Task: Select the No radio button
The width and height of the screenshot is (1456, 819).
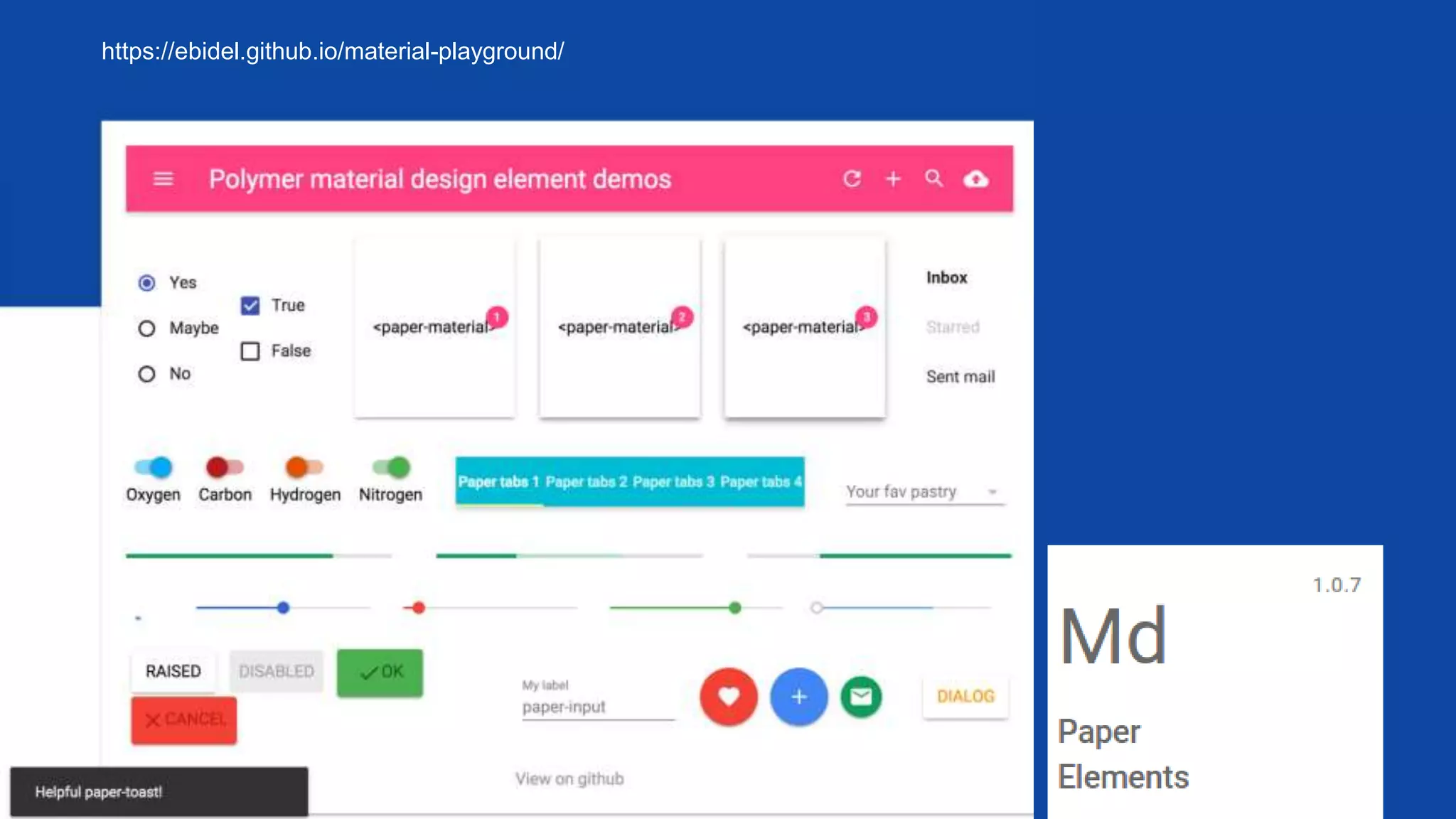Action: [x=146, y=374]
